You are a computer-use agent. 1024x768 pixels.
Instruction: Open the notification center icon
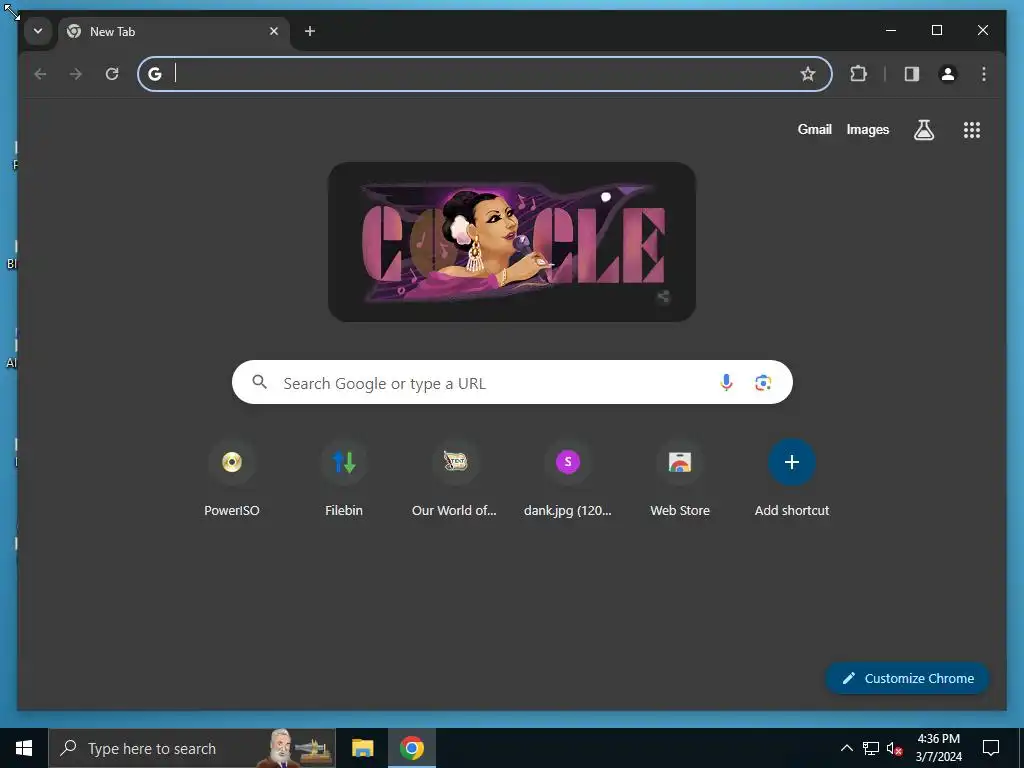click(991, 748)
